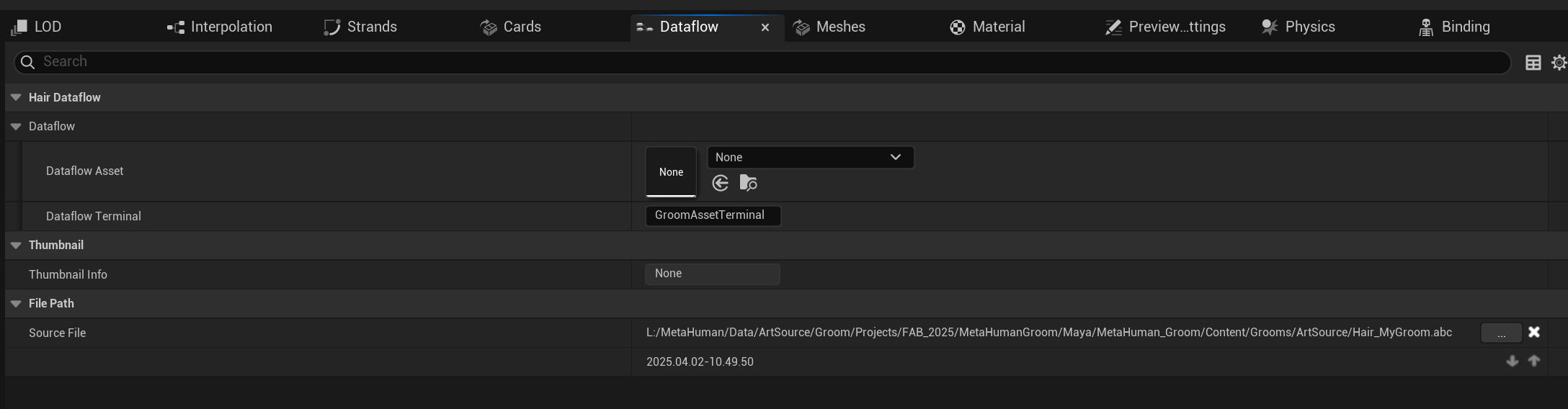
Task: Click the search magnifier icon
Action: [27, 62]
